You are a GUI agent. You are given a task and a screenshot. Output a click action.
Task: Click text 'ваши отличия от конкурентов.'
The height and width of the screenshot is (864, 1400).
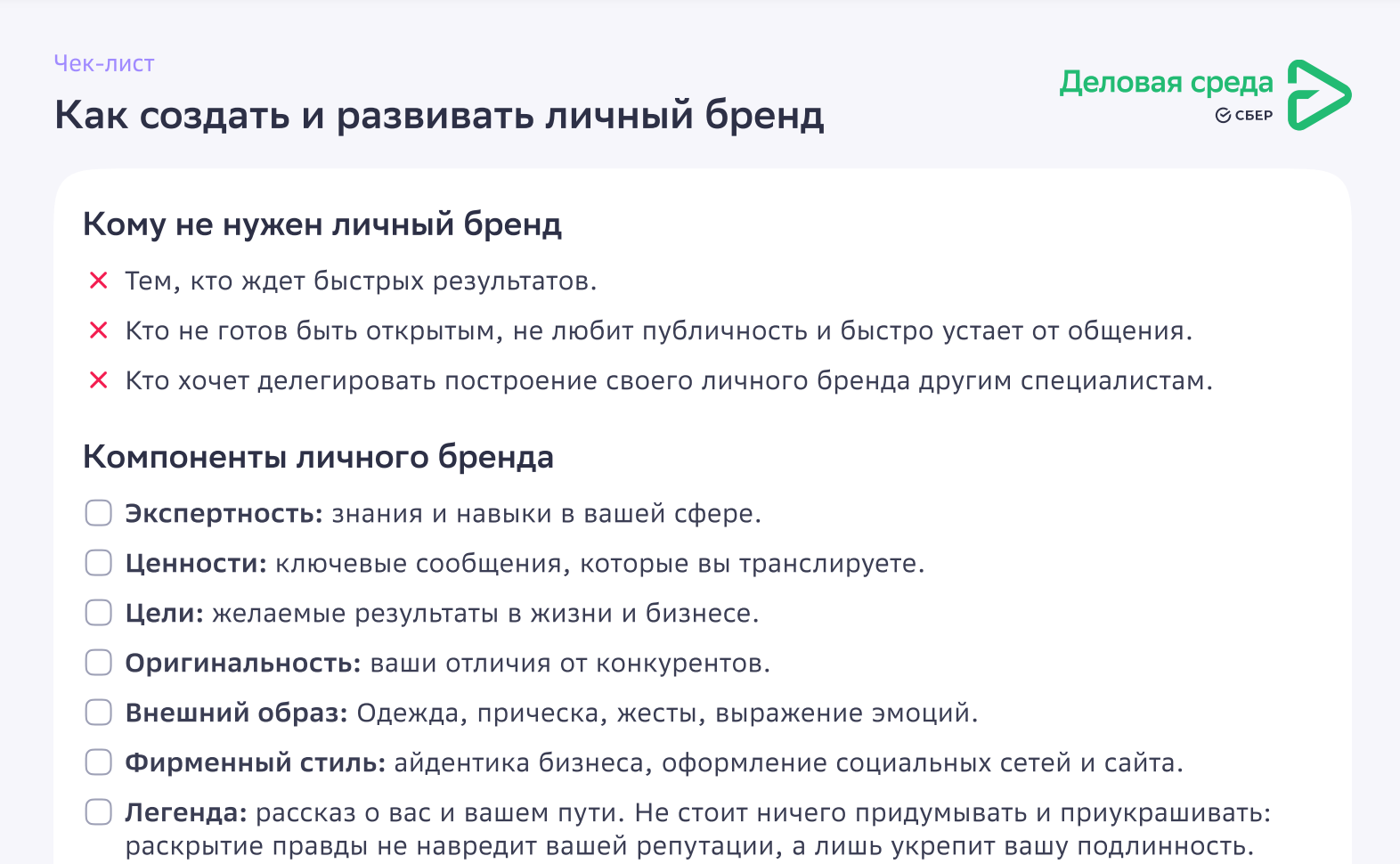tap(570, 664)
